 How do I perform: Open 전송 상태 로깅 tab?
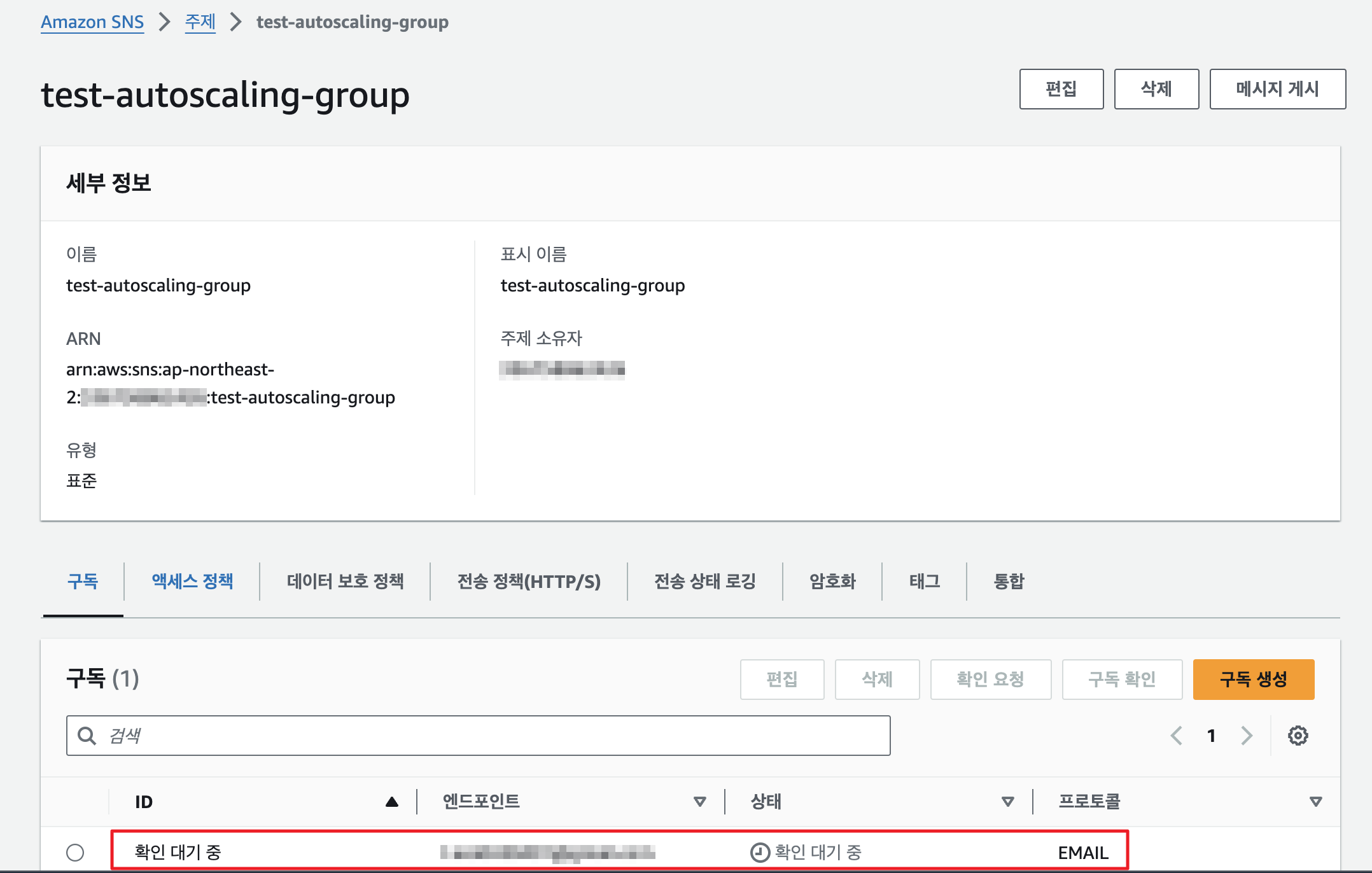704,581
